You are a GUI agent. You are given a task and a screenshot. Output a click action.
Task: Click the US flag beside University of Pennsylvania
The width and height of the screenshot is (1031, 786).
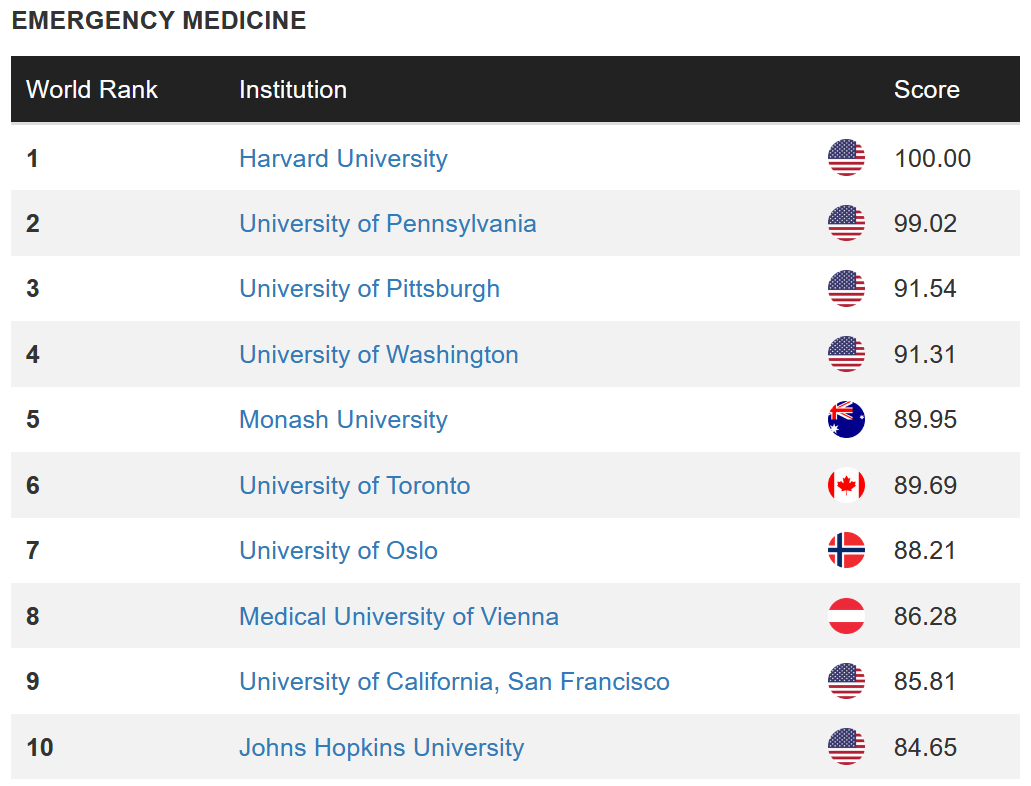tap(846, 223)
